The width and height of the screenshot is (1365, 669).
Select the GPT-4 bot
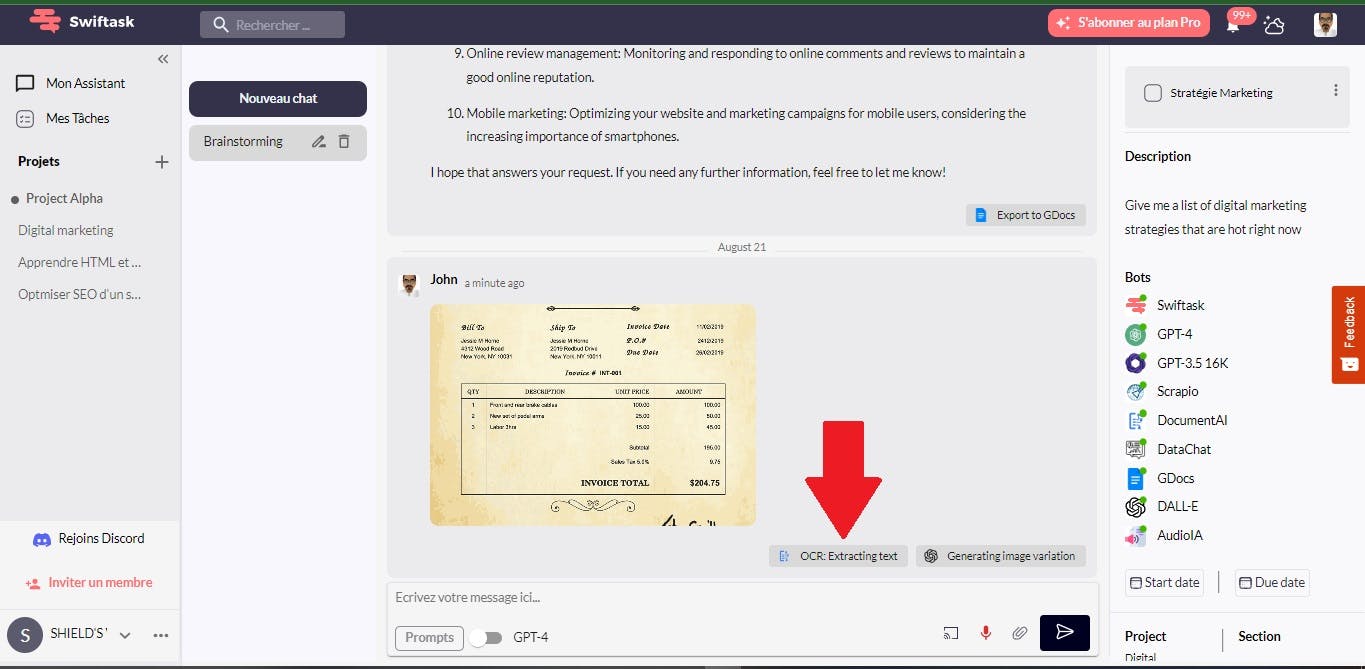click(x=1159, y=334)
